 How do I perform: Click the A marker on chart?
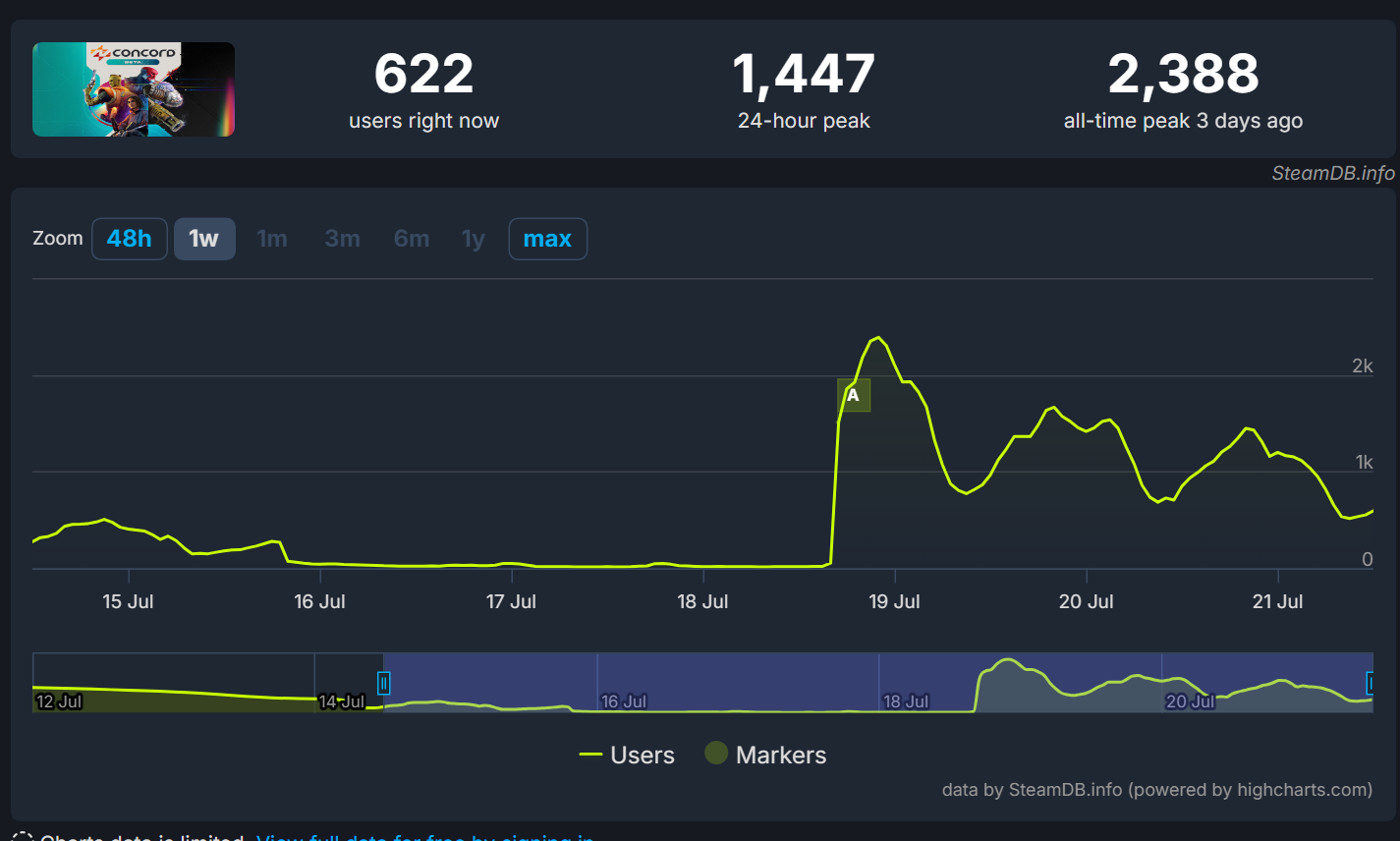tap(853, 395)
